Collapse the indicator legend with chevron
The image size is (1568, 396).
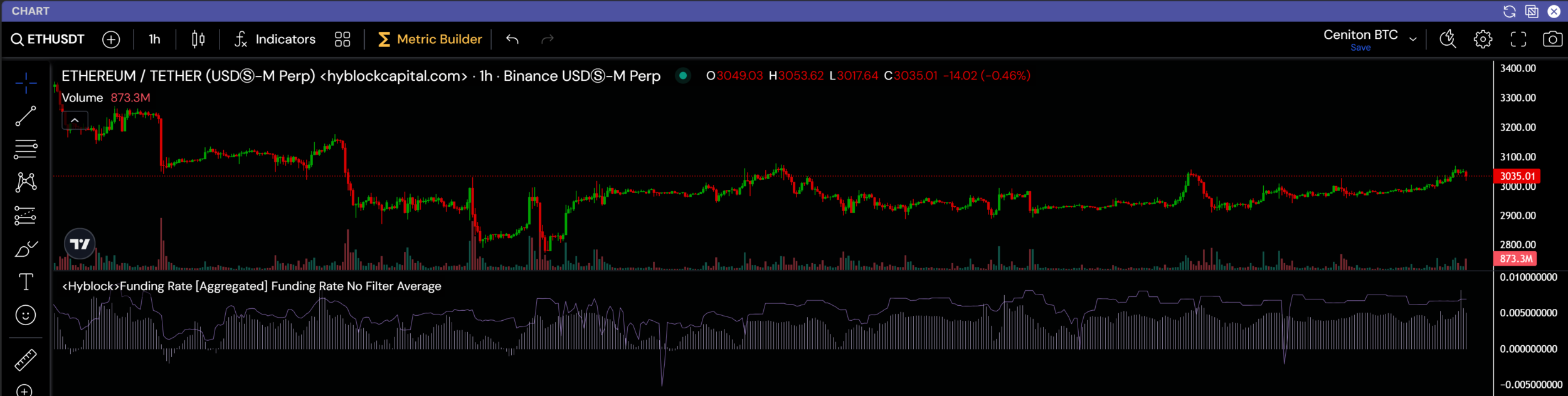click(x=75, y=120)
